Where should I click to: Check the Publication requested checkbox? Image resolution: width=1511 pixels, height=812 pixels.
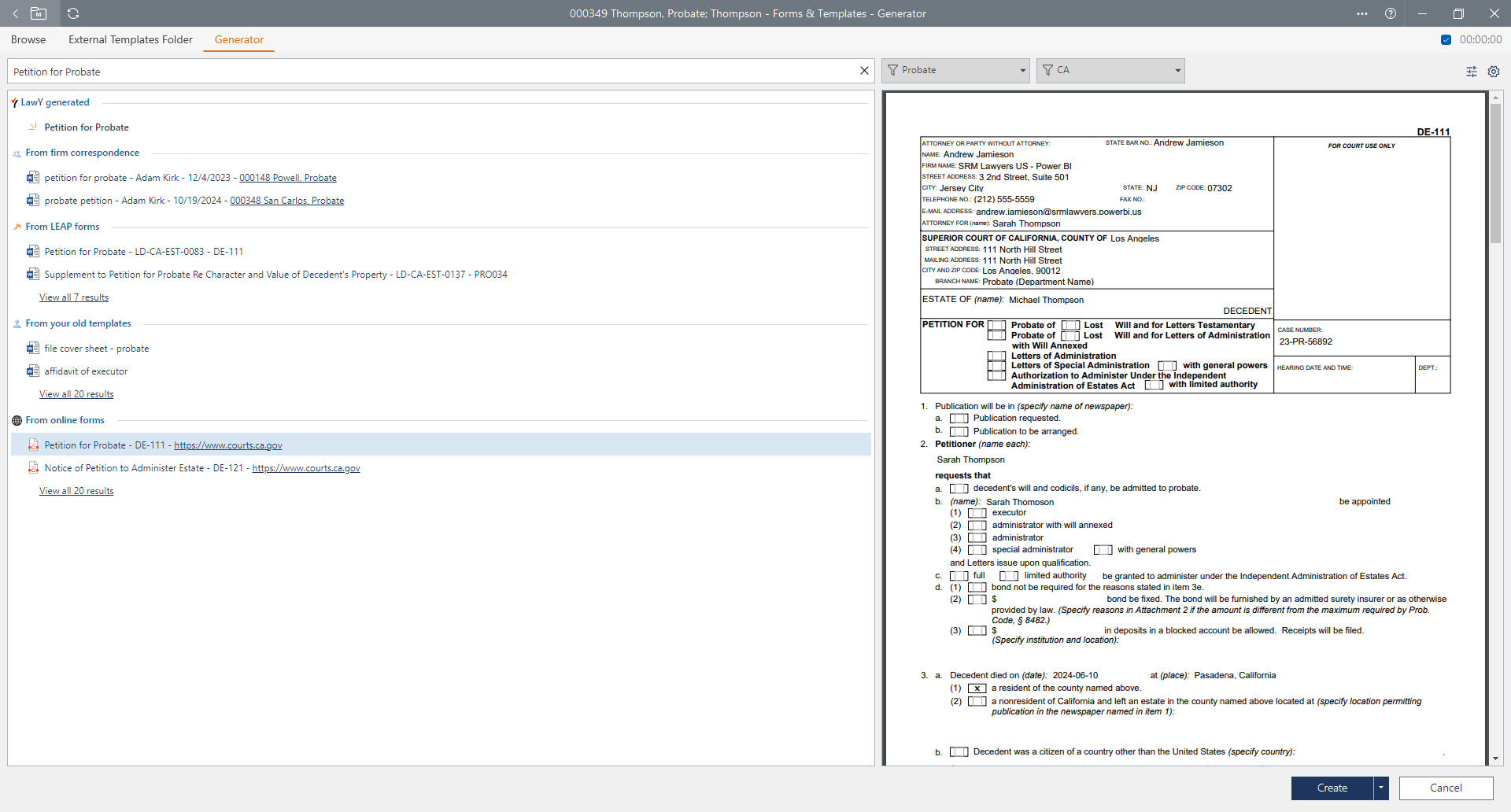(959, 419)
